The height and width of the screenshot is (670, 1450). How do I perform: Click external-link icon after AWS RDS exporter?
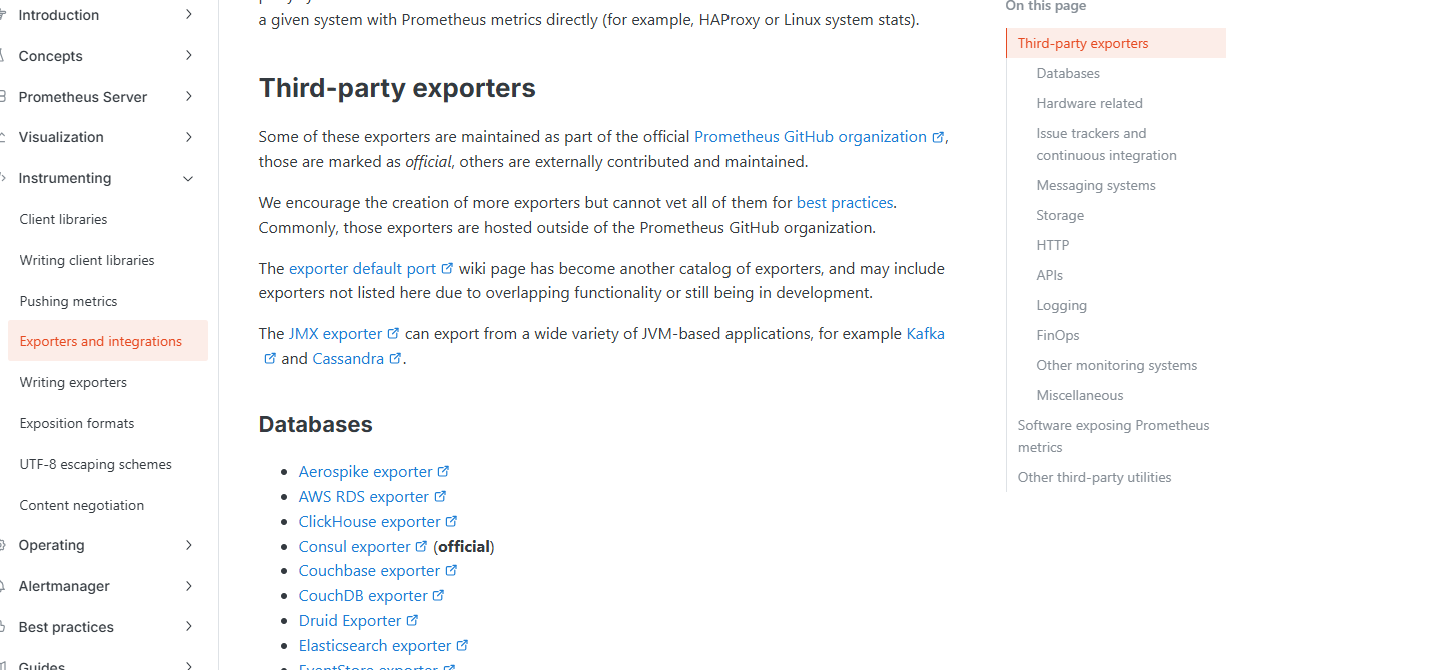pyautogui.click(x=441, y=496)
